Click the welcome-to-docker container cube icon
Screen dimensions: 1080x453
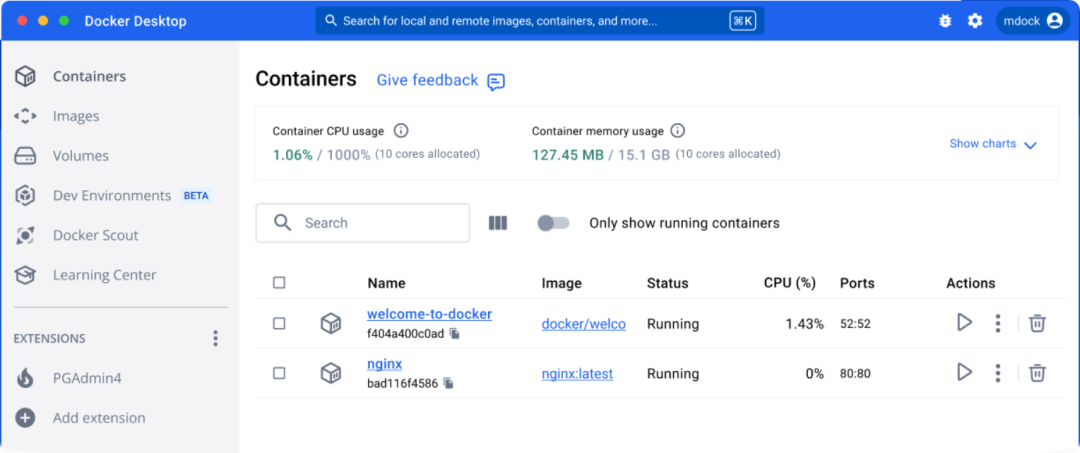tap(331, 324)
